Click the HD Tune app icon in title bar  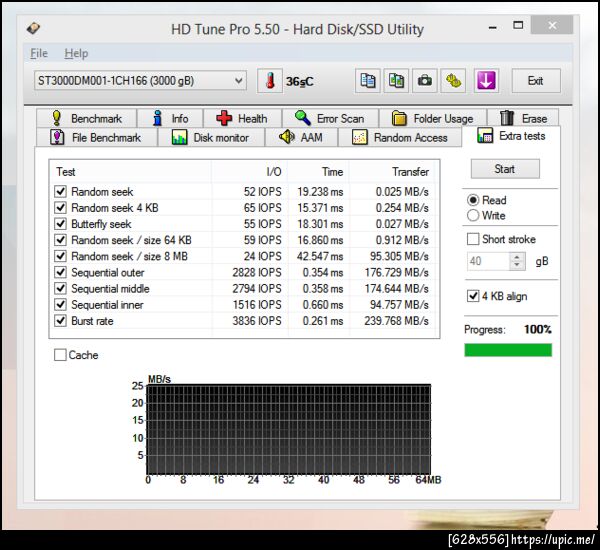tap(33, 28)
